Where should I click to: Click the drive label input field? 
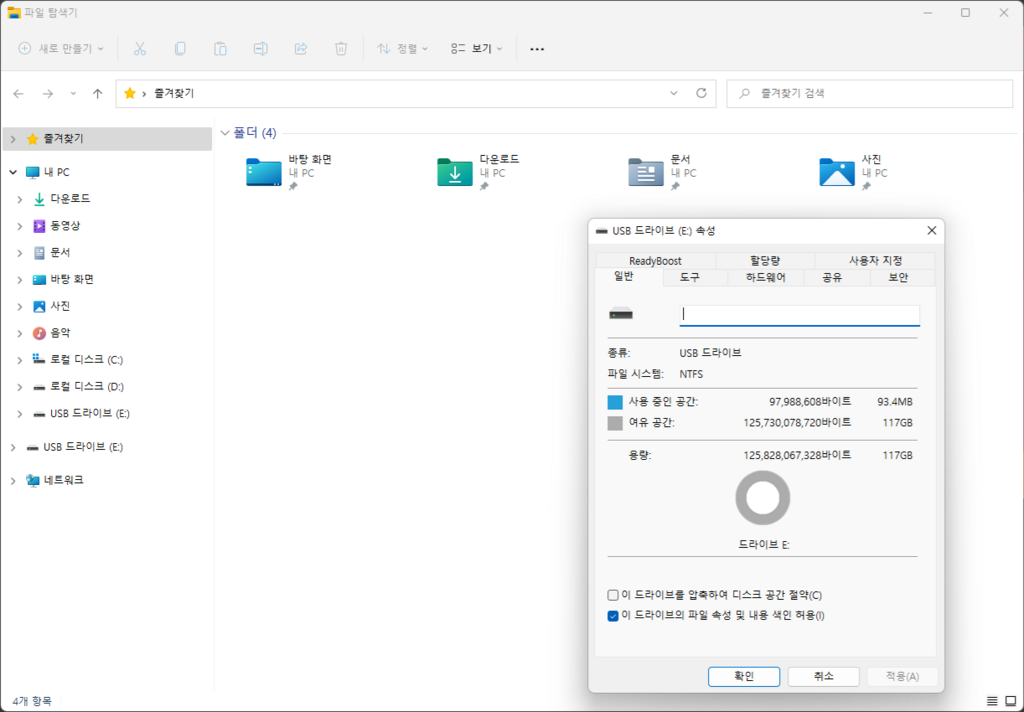(799, 315)
